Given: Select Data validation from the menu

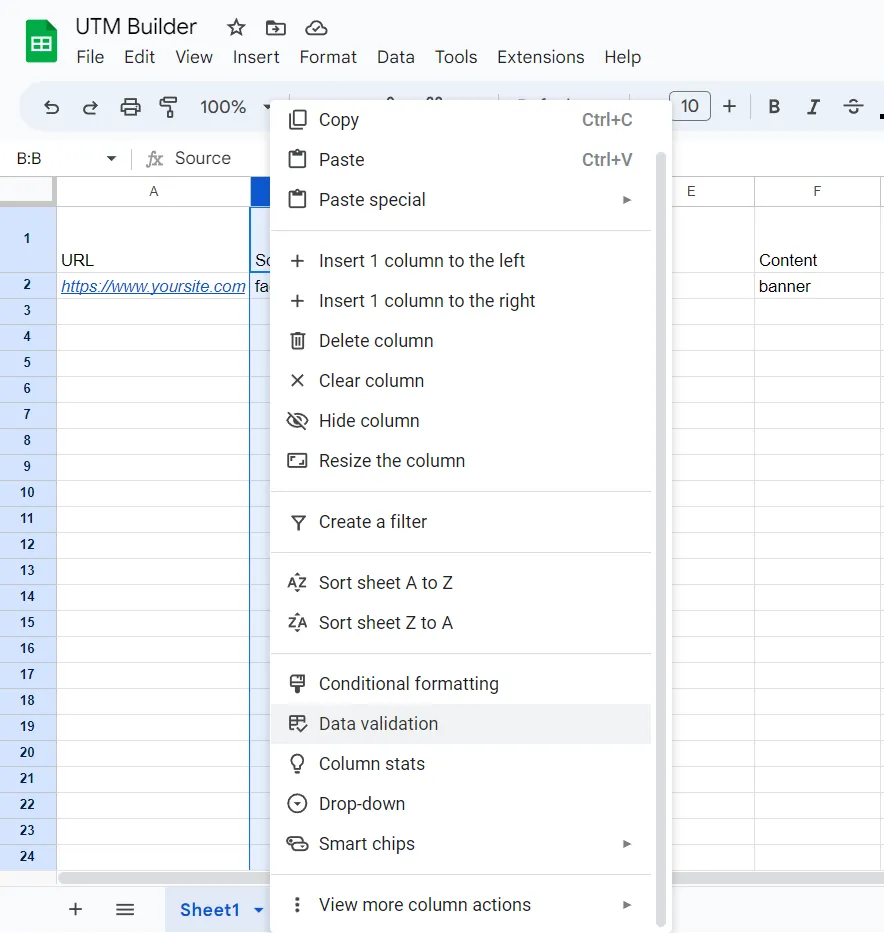Looking at the screenshot, I should [x=377, y=723].
